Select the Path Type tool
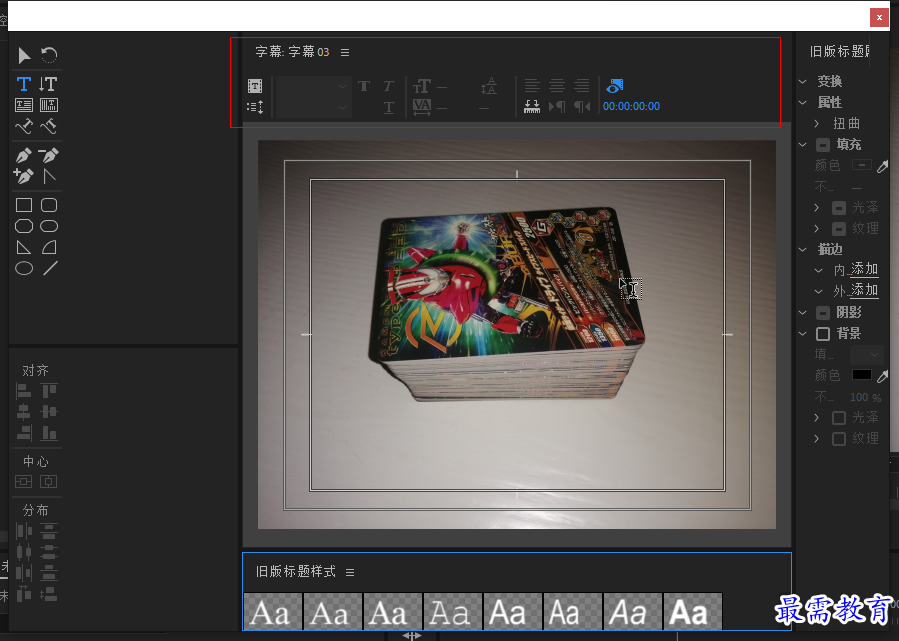The image size is (899, 641). pyautogui.click(x=24, y=126)
